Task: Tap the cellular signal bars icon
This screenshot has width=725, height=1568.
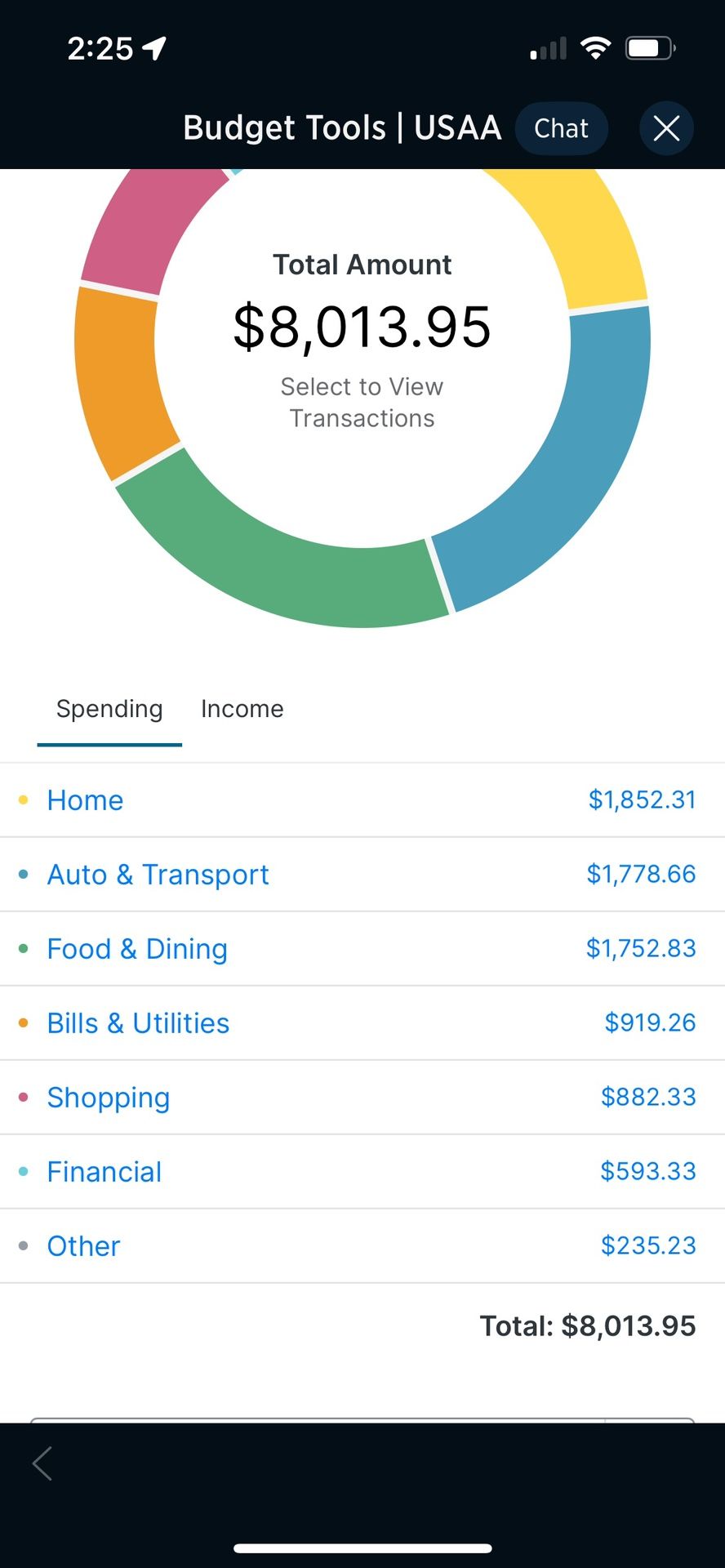Action: tap(548, 48)
